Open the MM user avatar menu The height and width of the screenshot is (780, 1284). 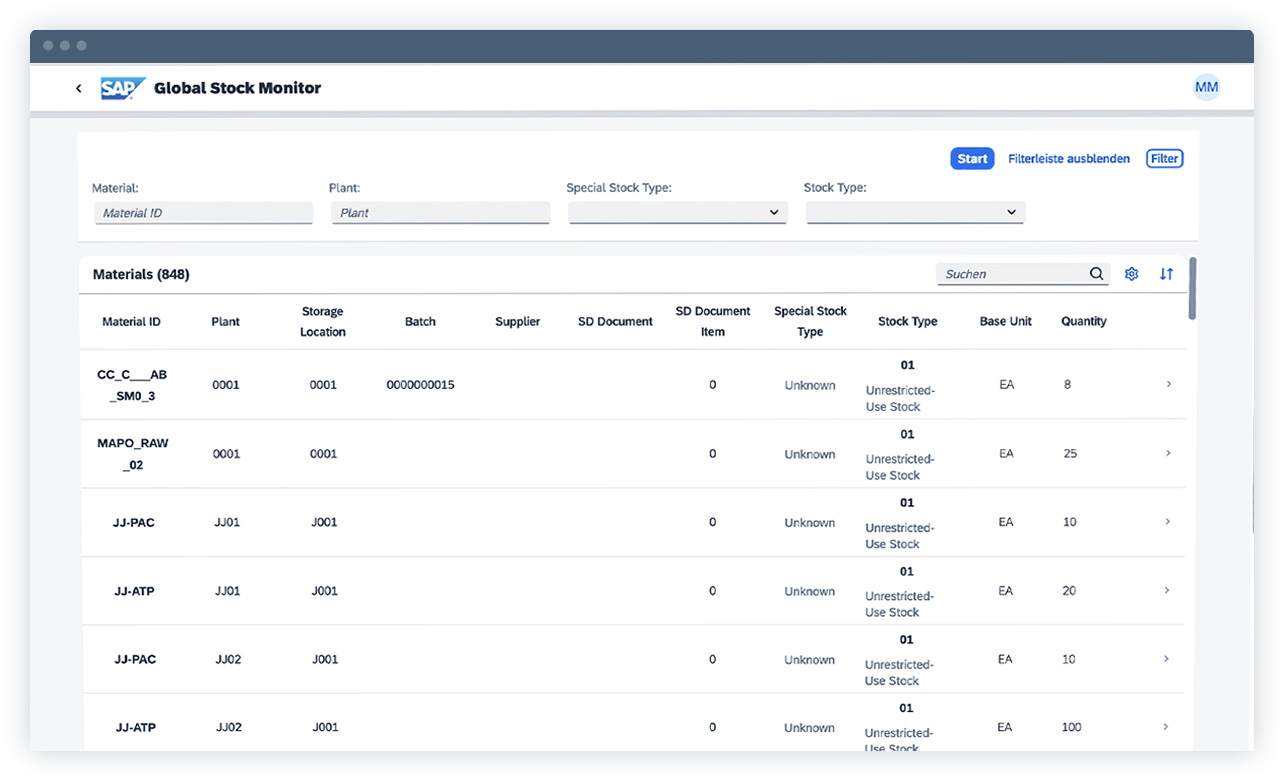1206,87
